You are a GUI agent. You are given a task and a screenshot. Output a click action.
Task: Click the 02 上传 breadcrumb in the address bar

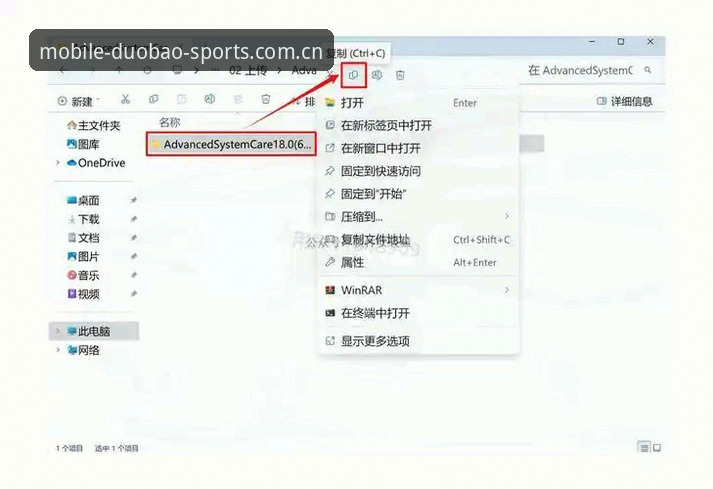click(x=248, y=70)
